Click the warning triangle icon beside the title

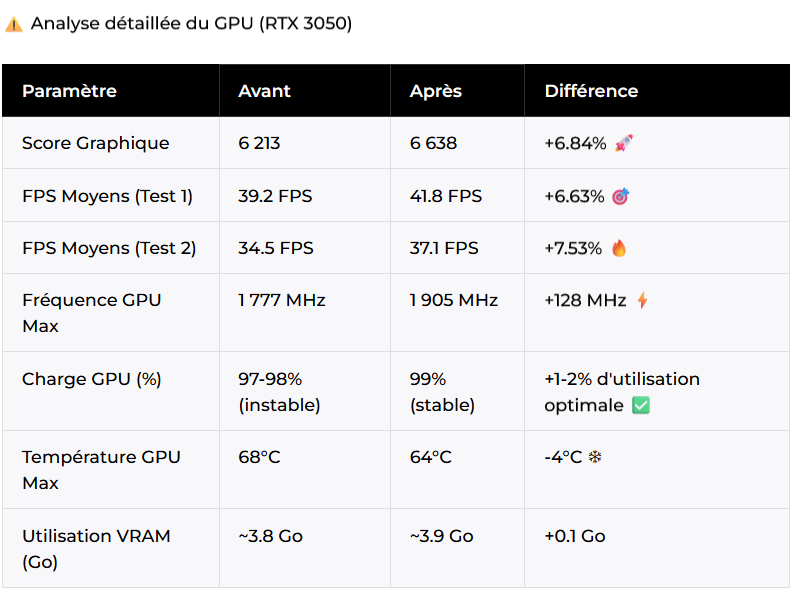[x=14, y=24]
